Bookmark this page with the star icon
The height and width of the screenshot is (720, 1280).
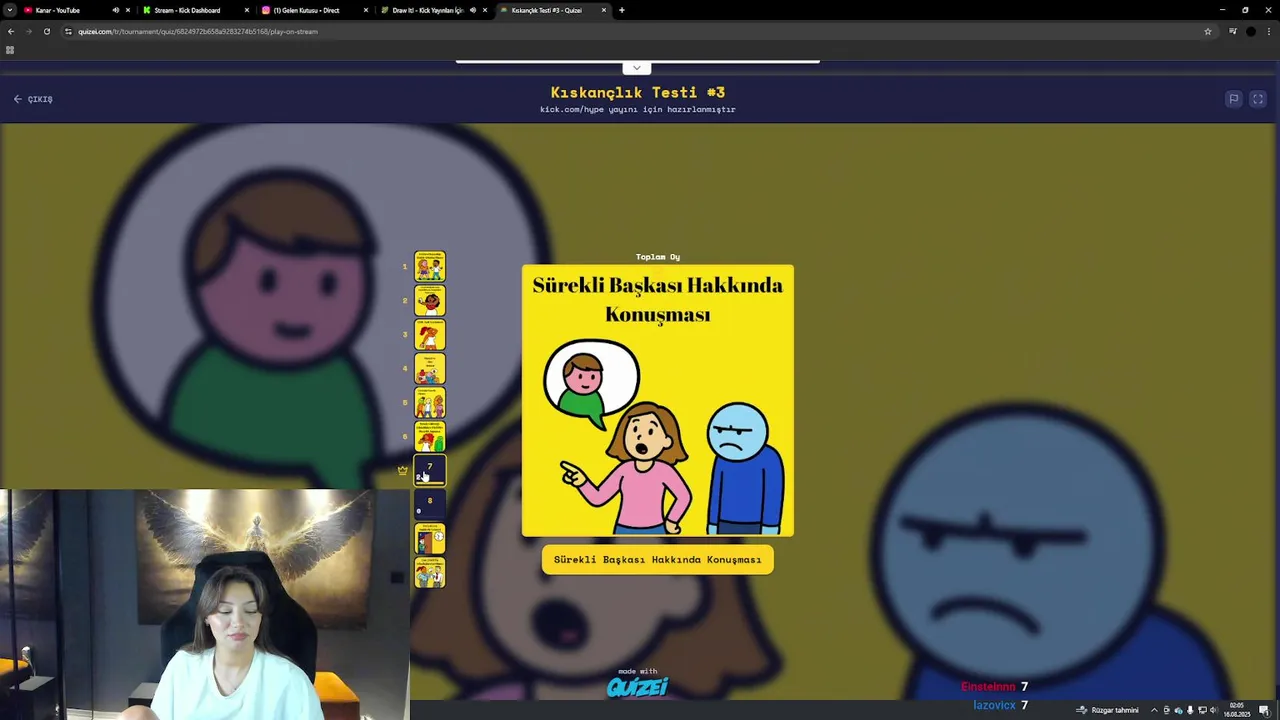pyautogui.click(x=1207, y=31)
